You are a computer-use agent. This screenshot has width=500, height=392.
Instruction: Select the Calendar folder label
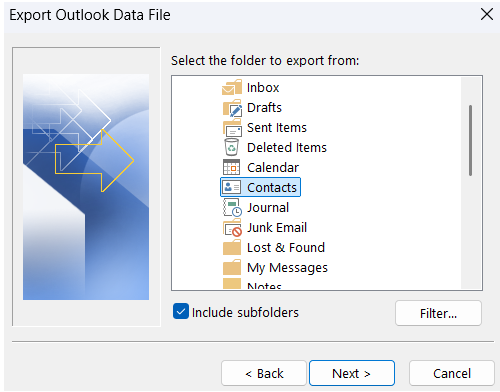pyautogui.click(x=273, y=168)
